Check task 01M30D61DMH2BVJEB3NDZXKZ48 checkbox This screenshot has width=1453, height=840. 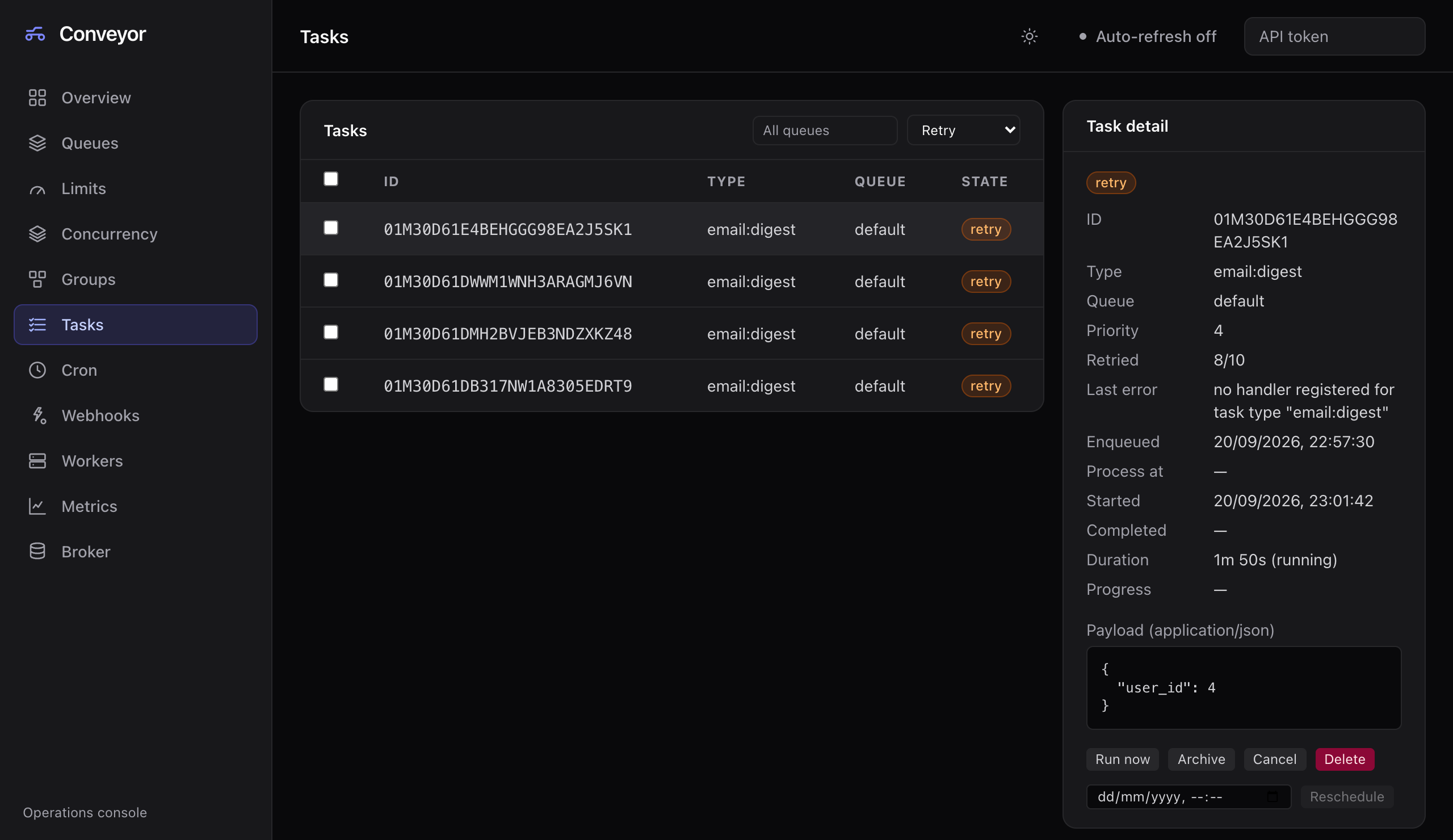pyautogui.click(x=331, y=333)
